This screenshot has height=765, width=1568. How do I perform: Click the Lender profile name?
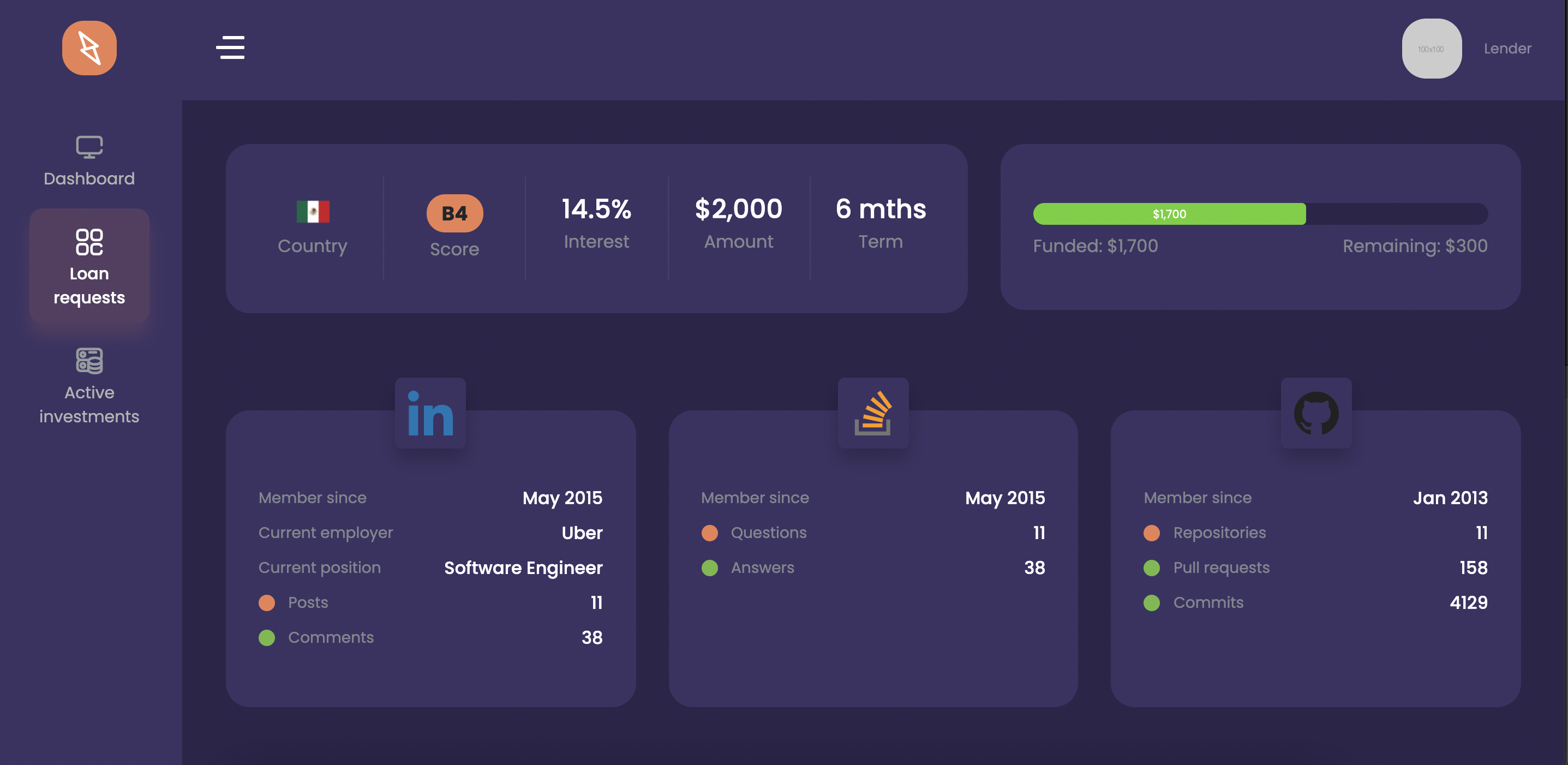(x=1507, y=48)
